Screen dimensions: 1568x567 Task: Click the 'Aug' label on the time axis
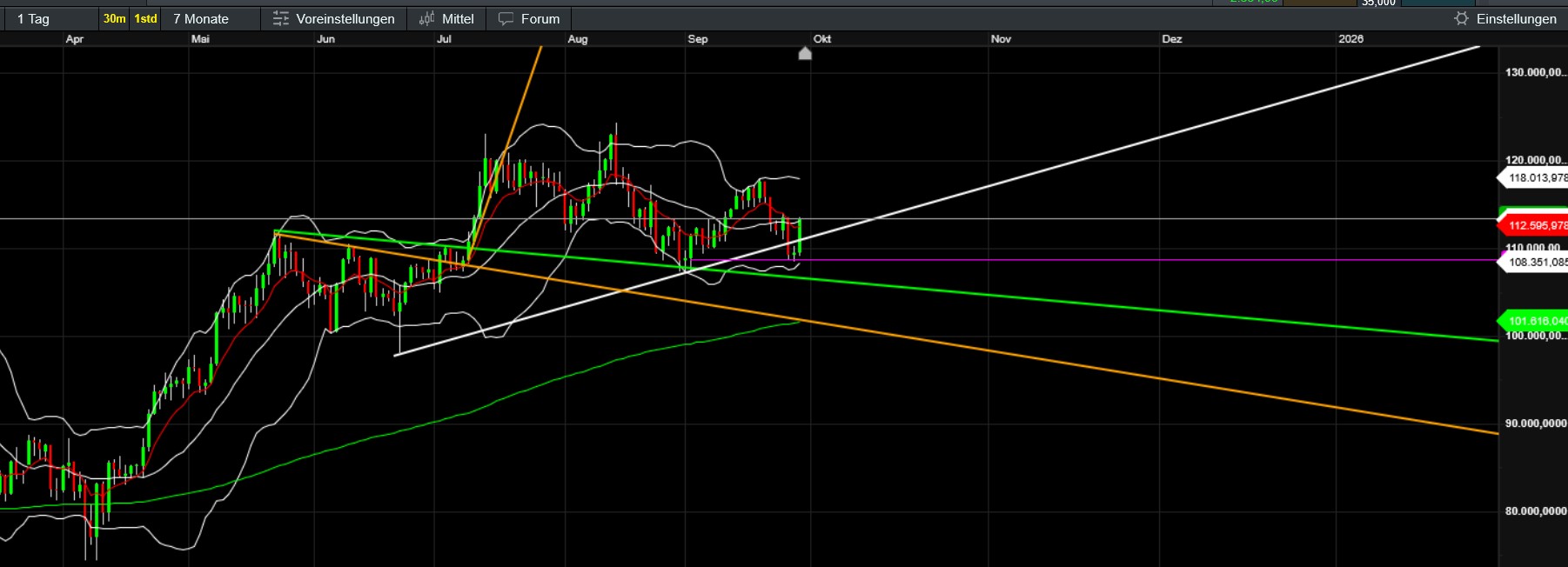[577, 39]
